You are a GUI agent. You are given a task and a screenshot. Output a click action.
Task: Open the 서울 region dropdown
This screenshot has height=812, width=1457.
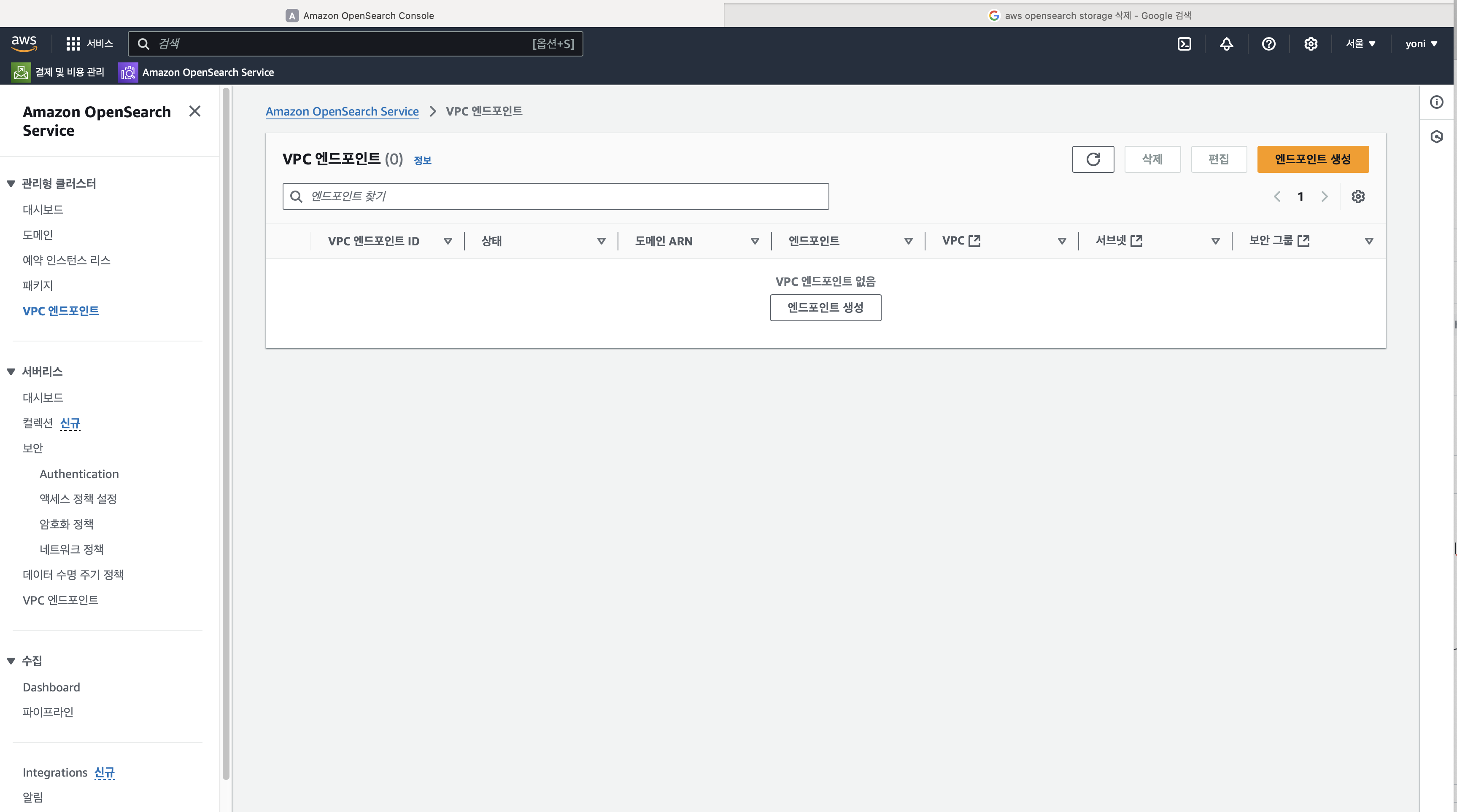(1361, 43)
